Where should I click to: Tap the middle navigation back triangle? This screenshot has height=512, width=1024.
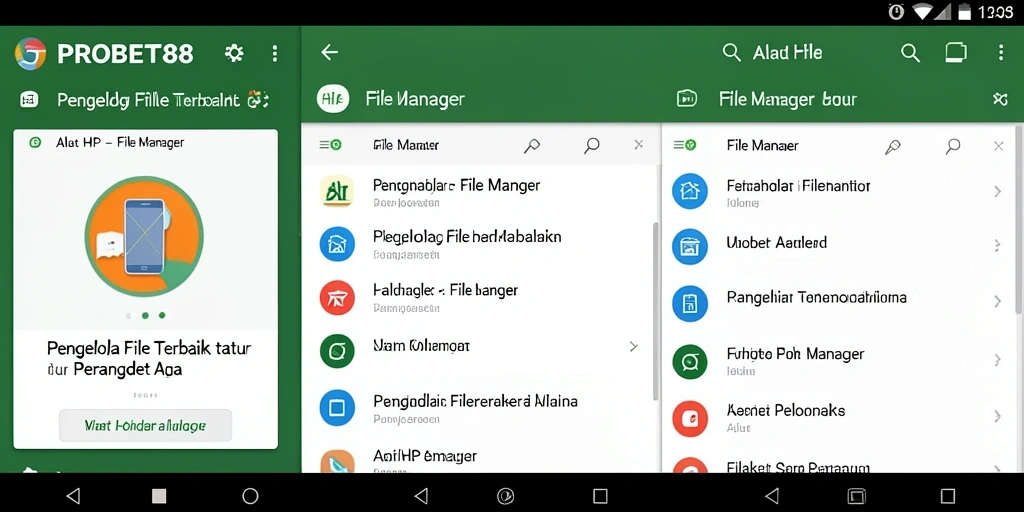[x=421, y=496]
